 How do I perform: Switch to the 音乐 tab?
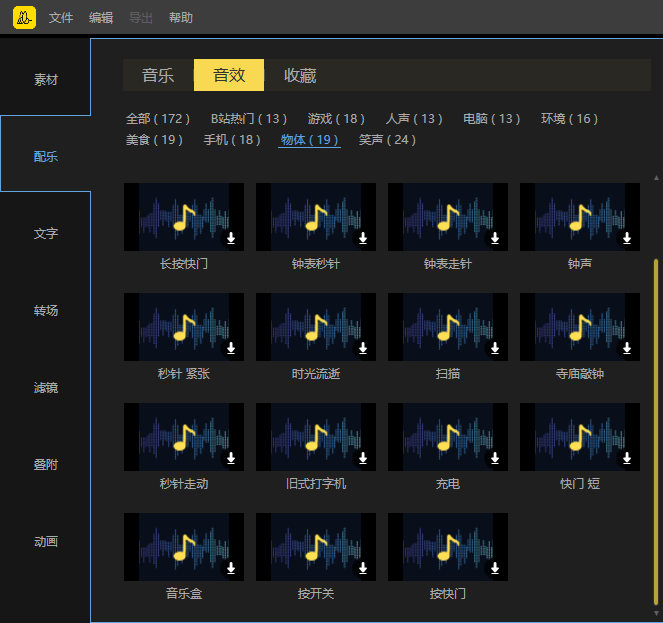158,75
